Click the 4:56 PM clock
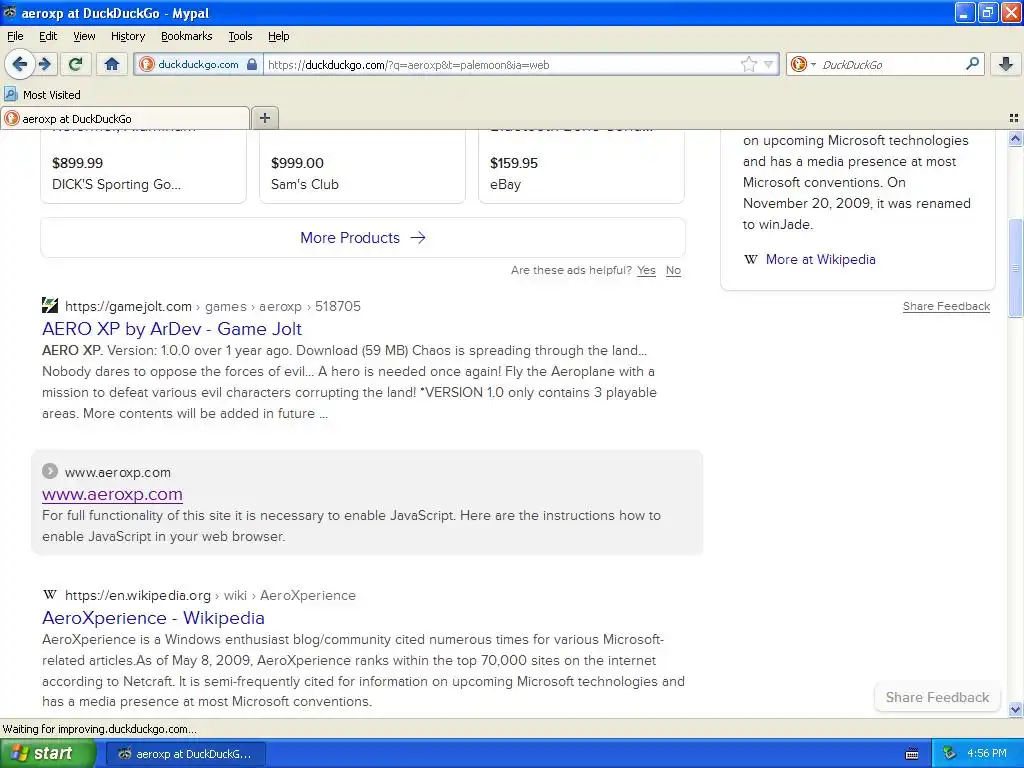 987,754
